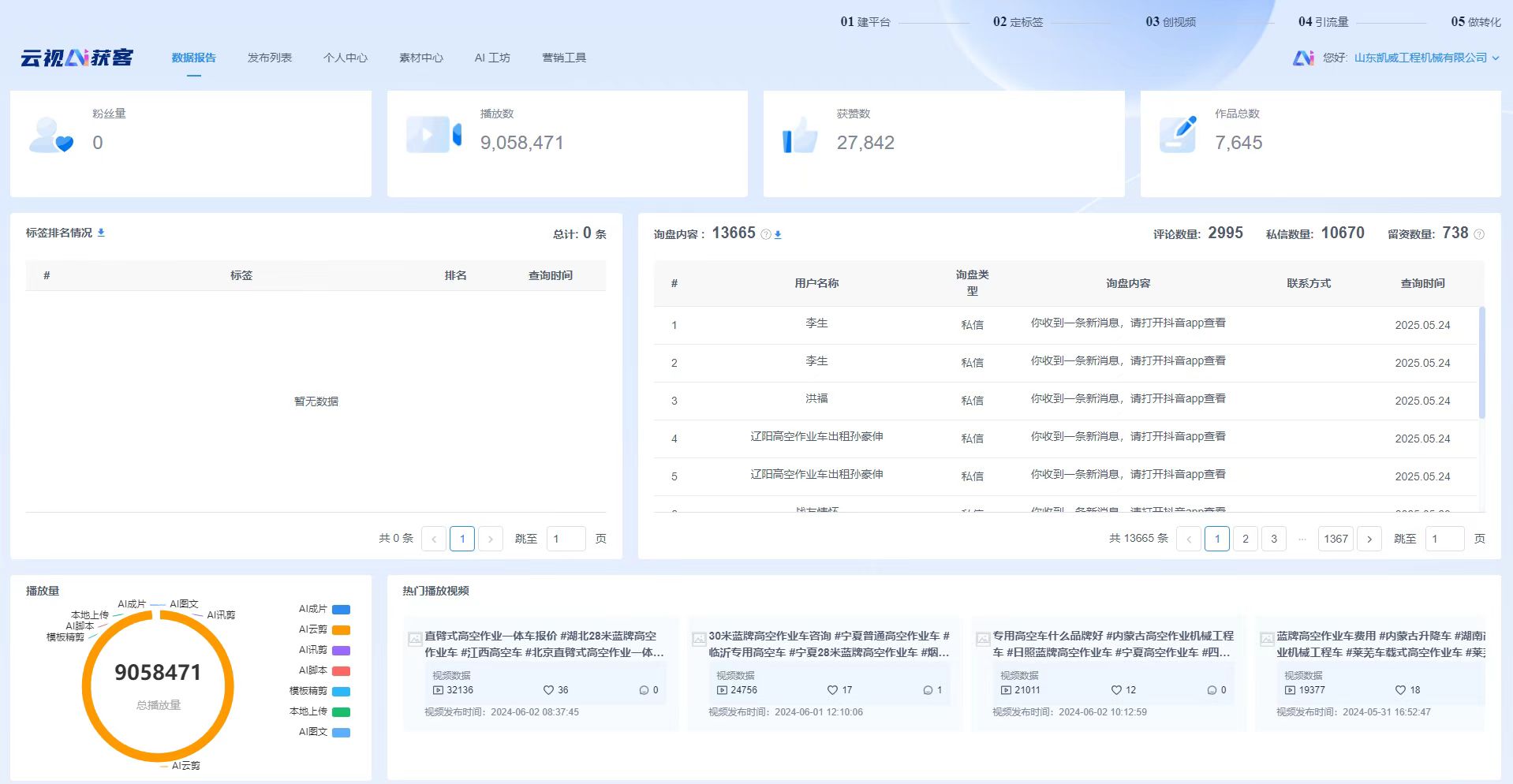1513x784 pixels.
Task: Click the 云视AI获客 logo
Action: (x=77, y=58)
